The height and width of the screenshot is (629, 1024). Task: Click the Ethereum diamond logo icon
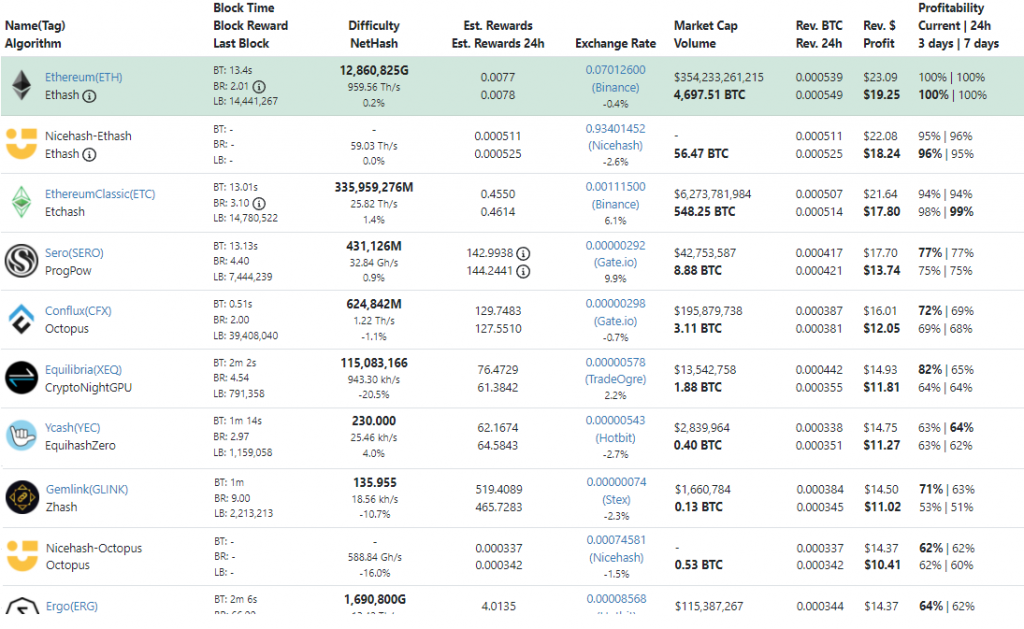(21, 86)
